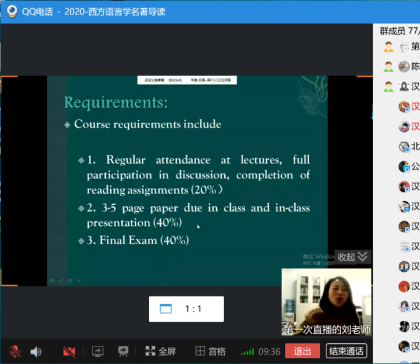Click the shared Requirements slide area
This screenshot has width=420, height=364.
pyautogui.click(x=187, y=181)
